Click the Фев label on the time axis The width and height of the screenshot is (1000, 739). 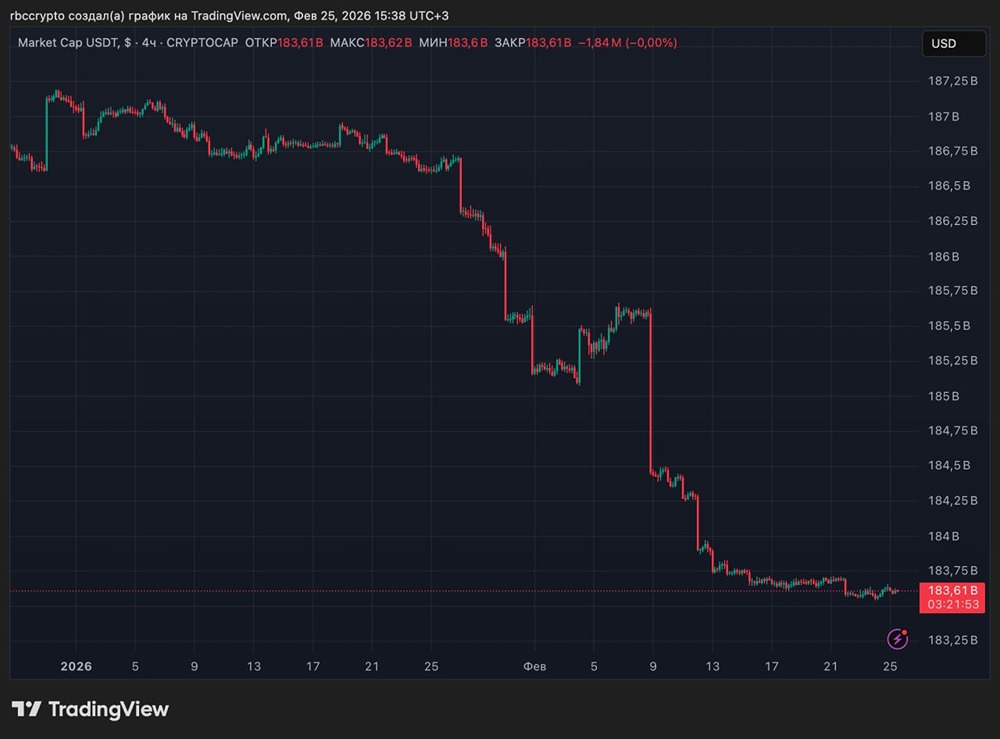[538, 666]
